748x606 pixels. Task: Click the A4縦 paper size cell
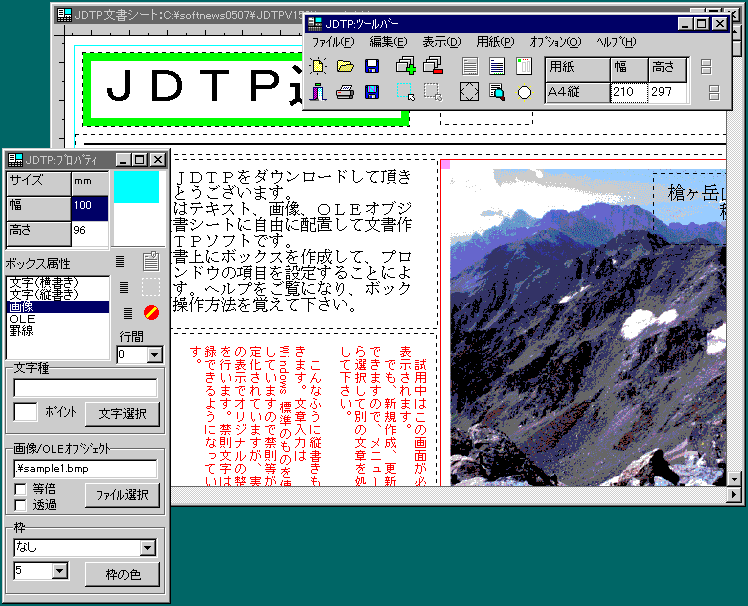click(578, 92)
